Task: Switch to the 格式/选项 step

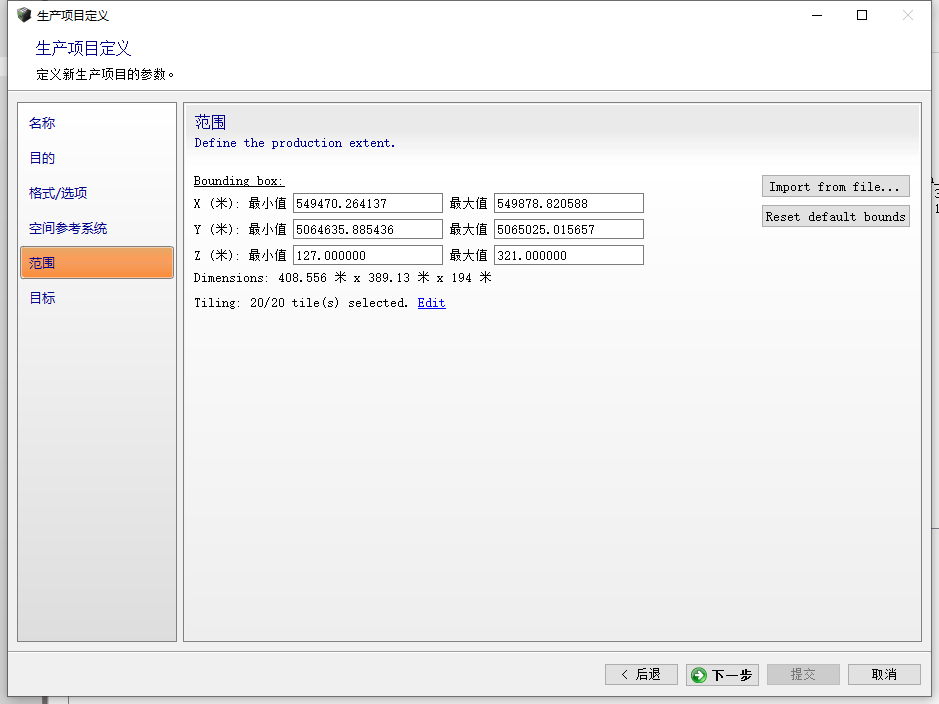Action: click(58, 193)
